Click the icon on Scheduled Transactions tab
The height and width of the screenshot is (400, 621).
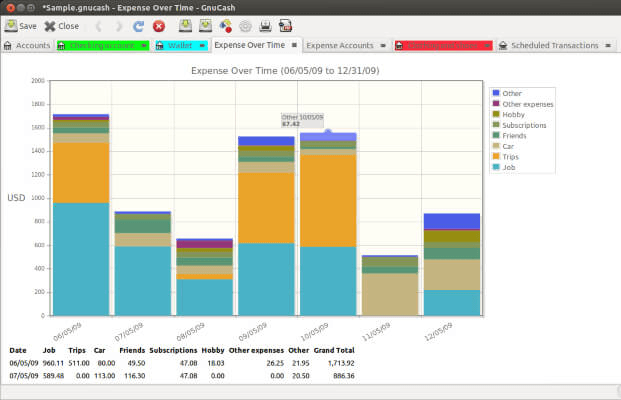(503, 46)
